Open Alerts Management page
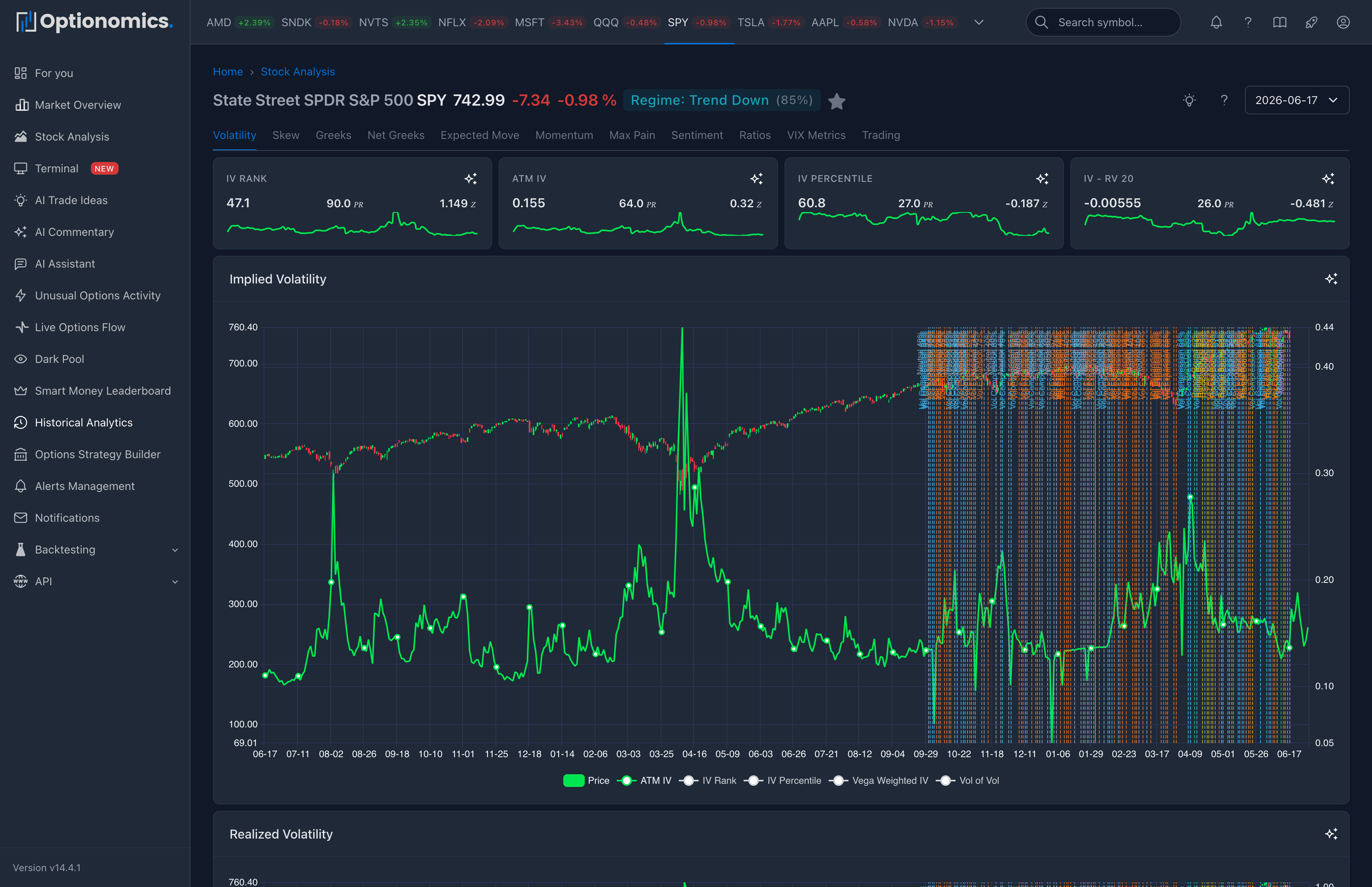Viewport: 1372px width, 887px height. tap(95, 486)
